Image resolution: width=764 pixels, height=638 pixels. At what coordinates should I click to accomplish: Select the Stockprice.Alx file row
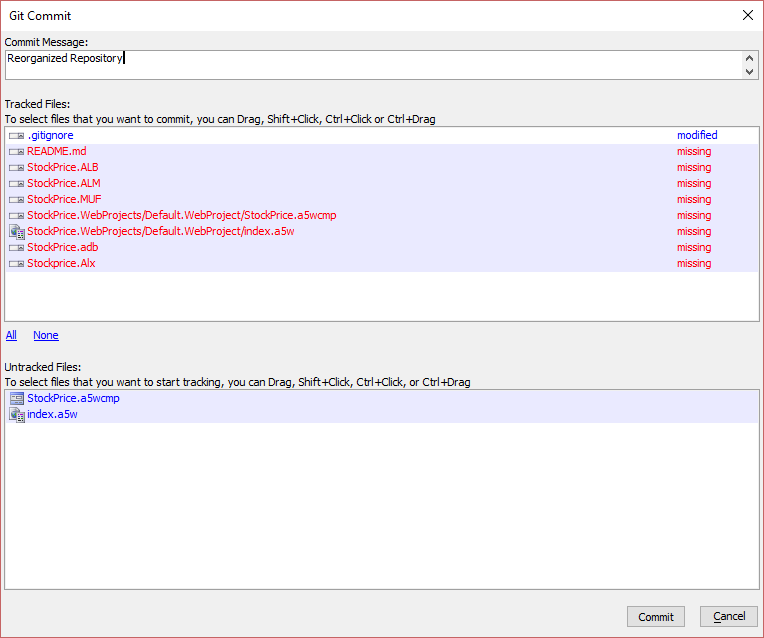pos(382,263)
